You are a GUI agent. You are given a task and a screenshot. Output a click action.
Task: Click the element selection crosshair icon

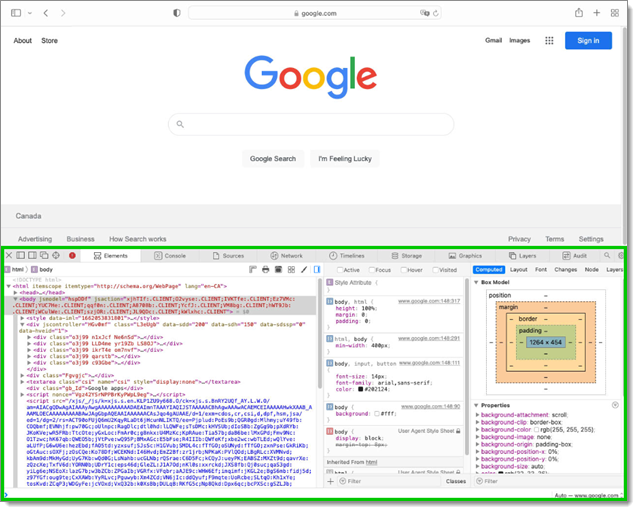[56, 256]
